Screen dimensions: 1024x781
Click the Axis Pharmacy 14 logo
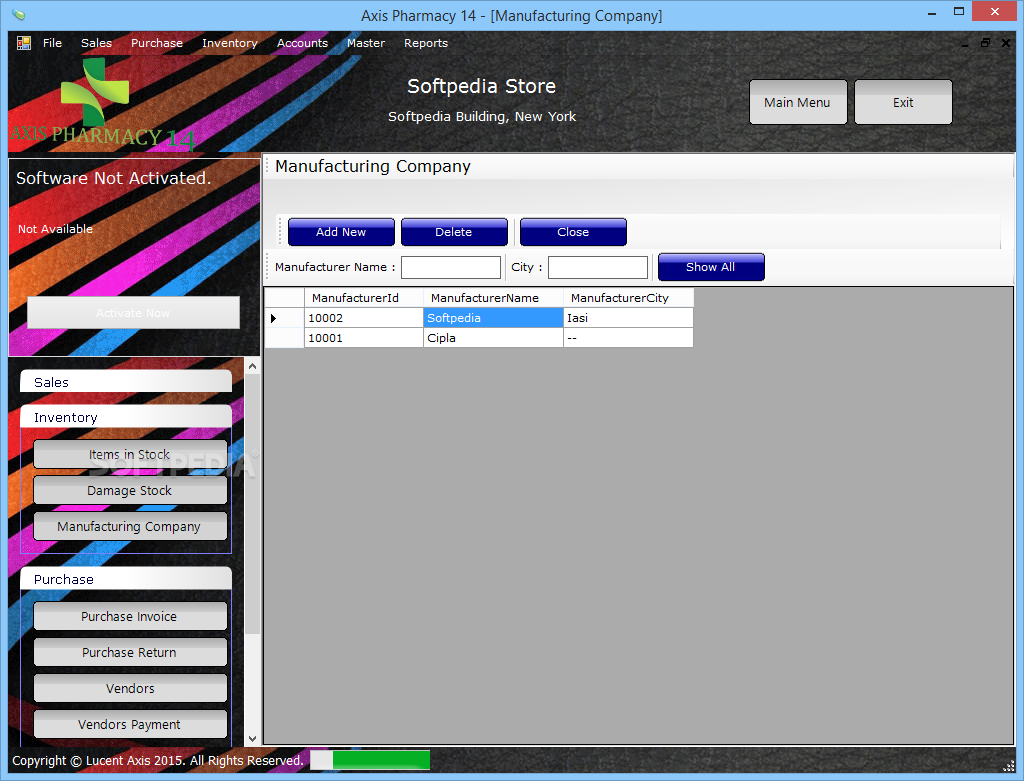(x=103, y=104)
